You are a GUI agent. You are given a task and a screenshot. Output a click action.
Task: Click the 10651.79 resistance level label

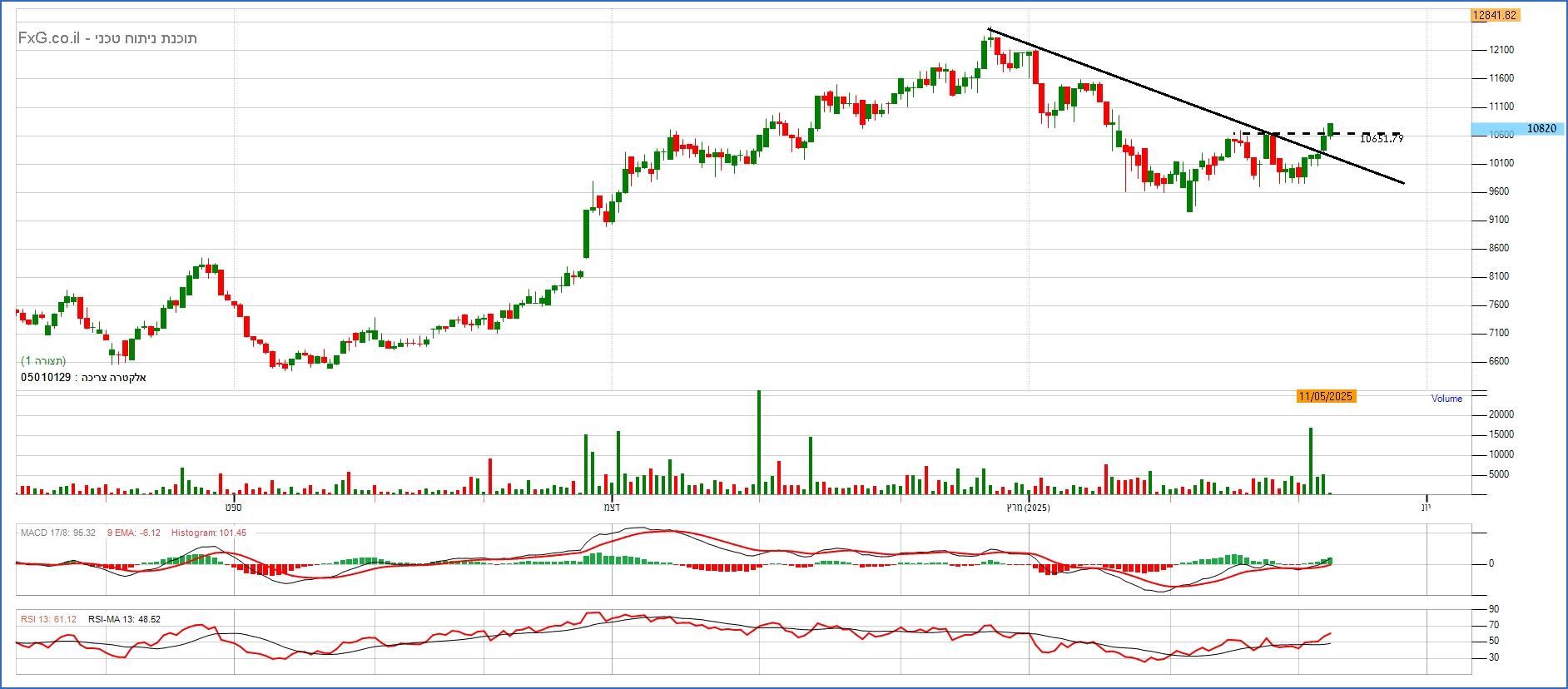[x=1381, y=139]
